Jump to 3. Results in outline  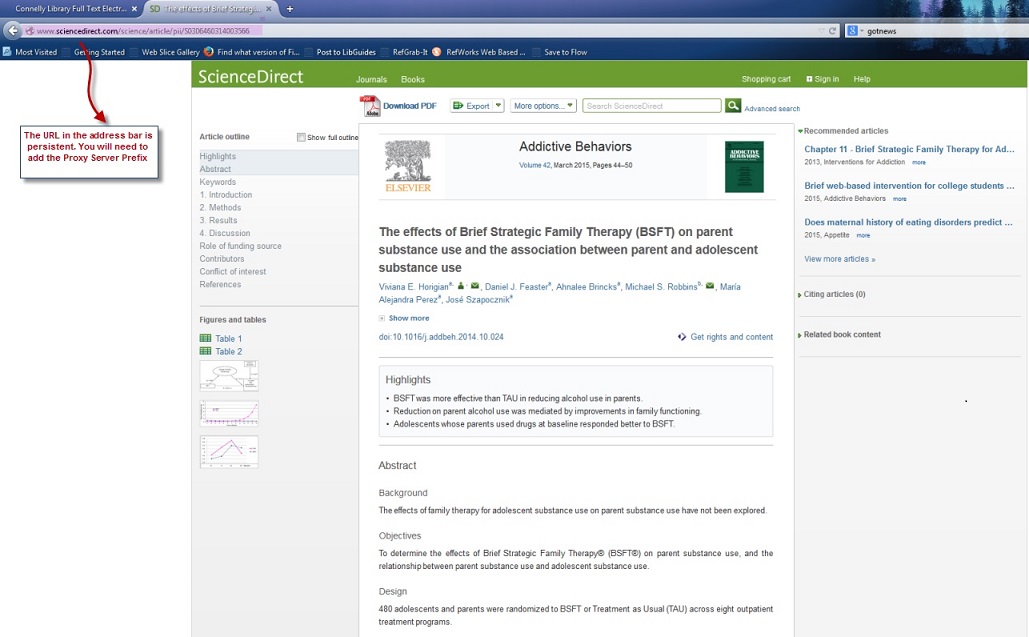(x=219, y=220)
